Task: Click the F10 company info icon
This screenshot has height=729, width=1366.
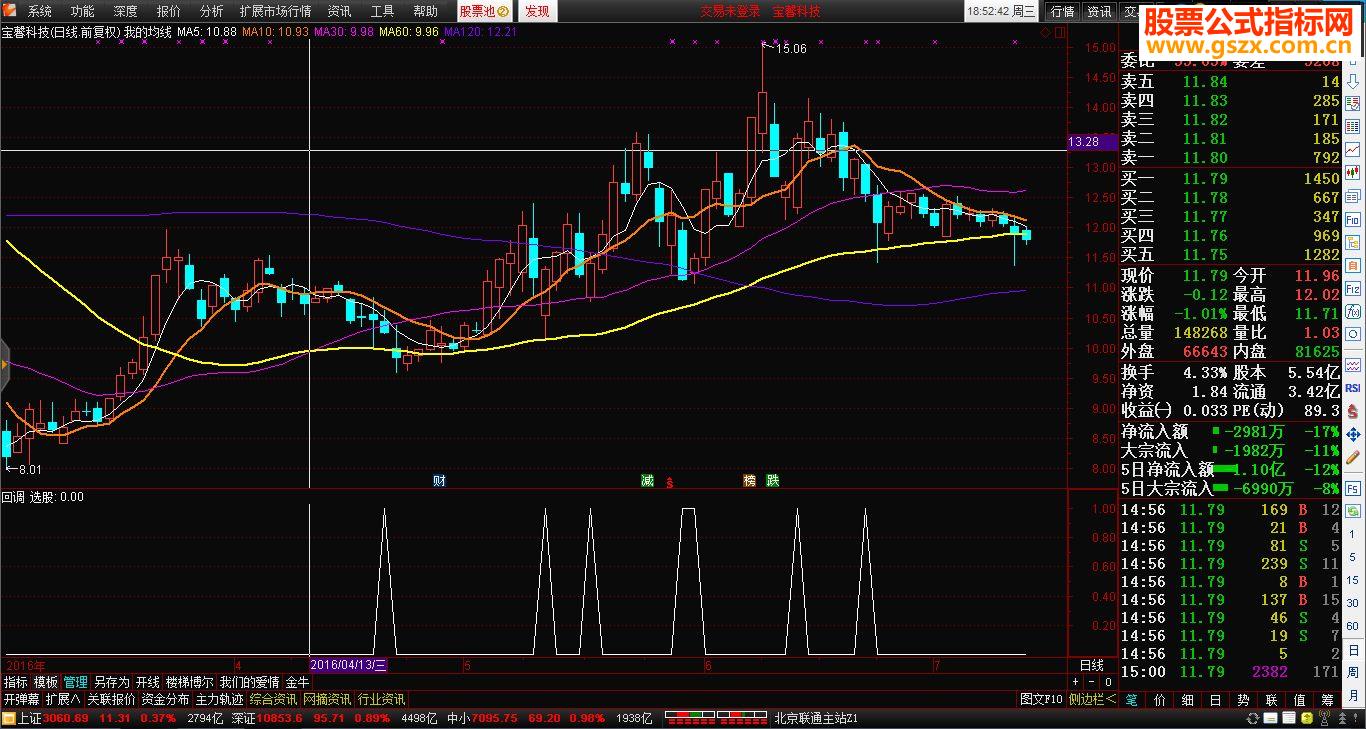Action: (1353, 219)
